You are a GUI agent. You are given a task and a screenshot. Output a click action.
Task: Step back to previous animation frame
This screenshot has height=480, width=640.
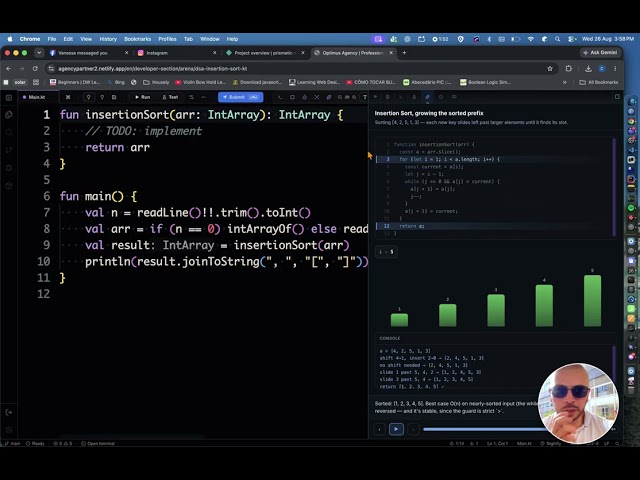(x=379, y=429)
